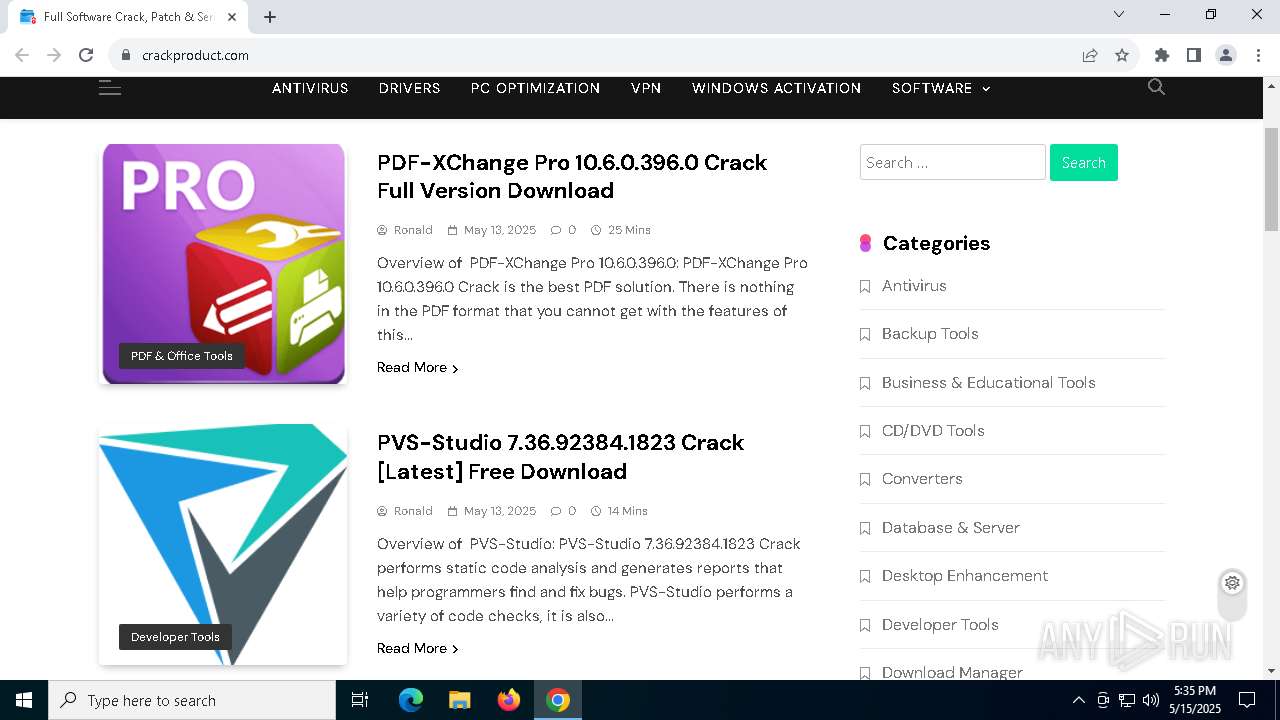This screenshot has height=720, width=1280.
Task: Open the Antivirus category
Action: point(914,286)
